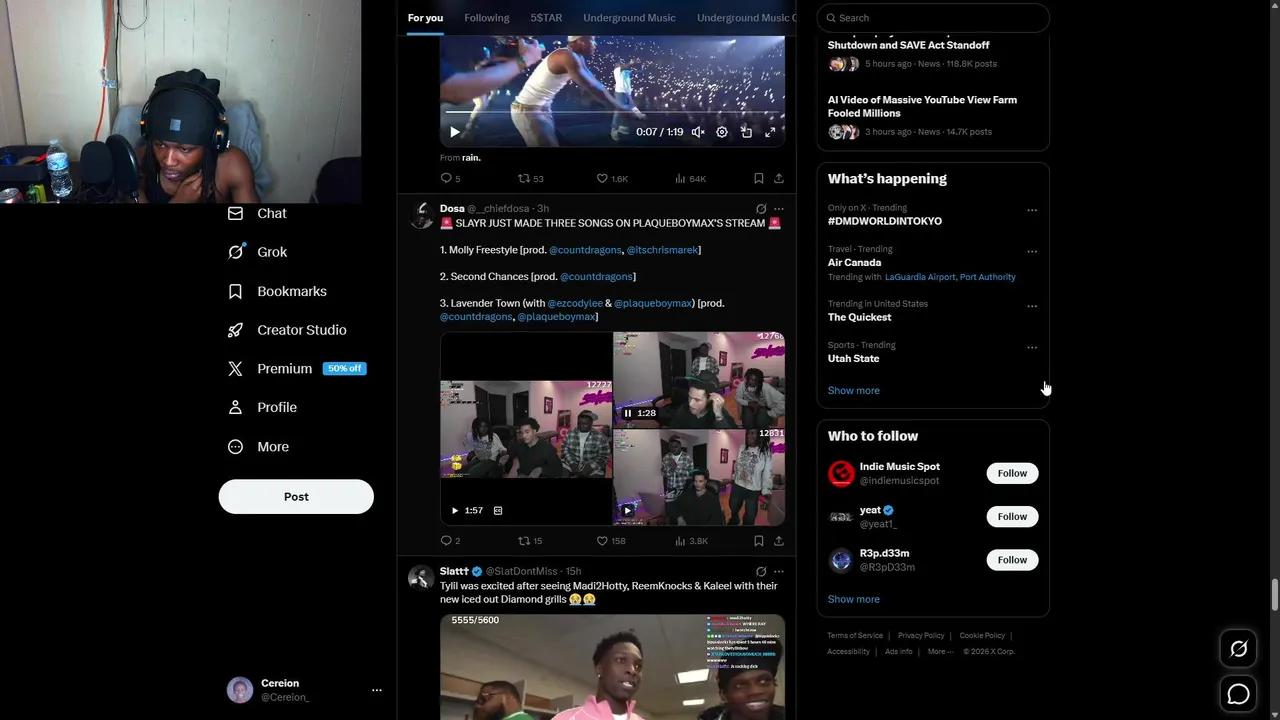Follow R3p.d33m
Screen dimensions: 1280x720
click(x=1012, y=560)
